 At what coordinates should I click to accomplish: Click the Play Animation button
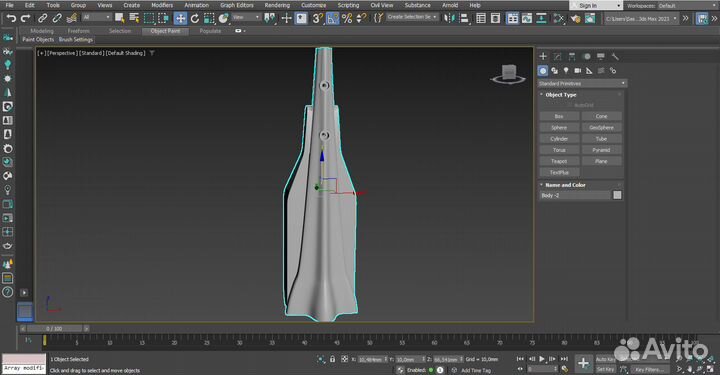click(542, 359)
